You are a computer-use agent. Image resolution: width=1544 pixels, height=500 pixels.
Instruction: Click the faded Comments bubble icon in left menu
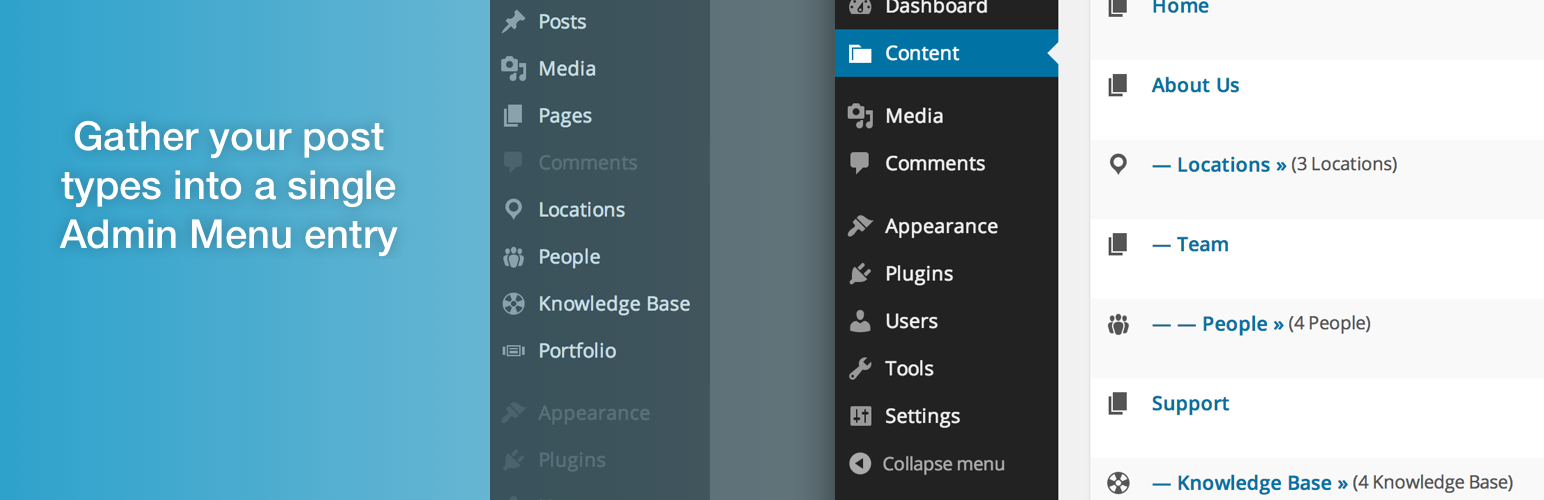(x=513, y=162)
